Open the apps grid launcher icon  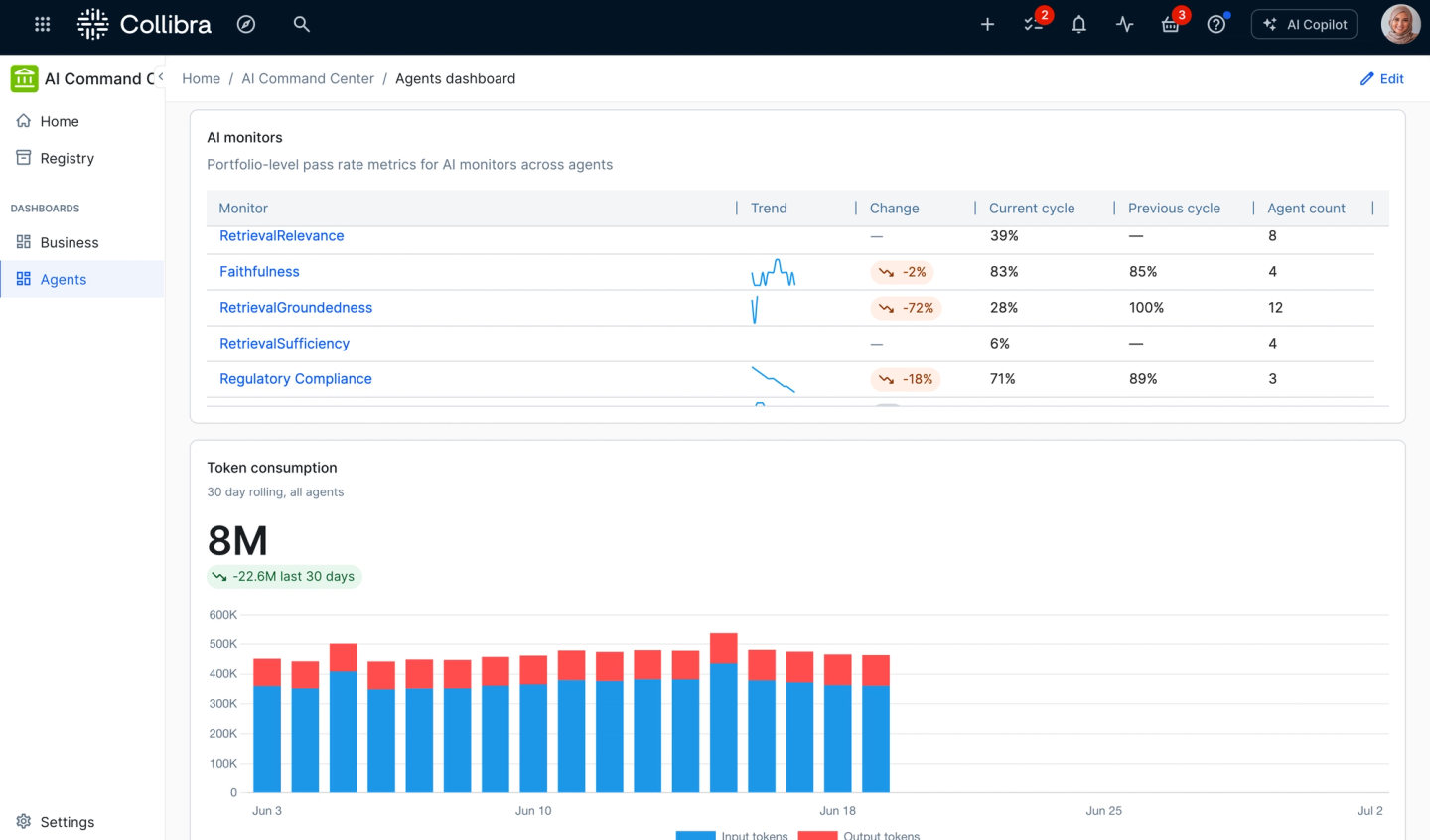[42, 24]
